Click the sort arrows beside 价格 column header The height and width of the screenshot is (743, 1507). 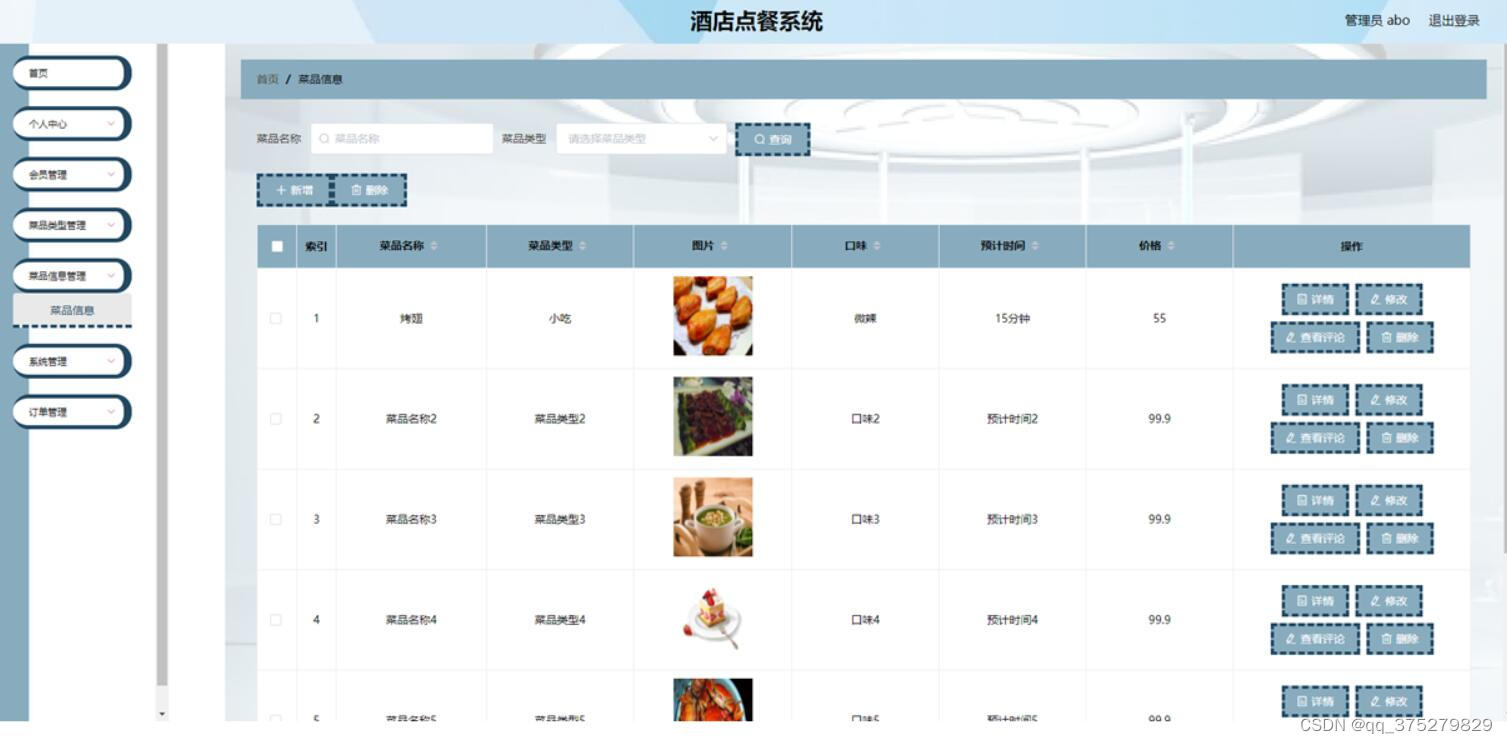pyautogui.click(x=1170, y=245)
